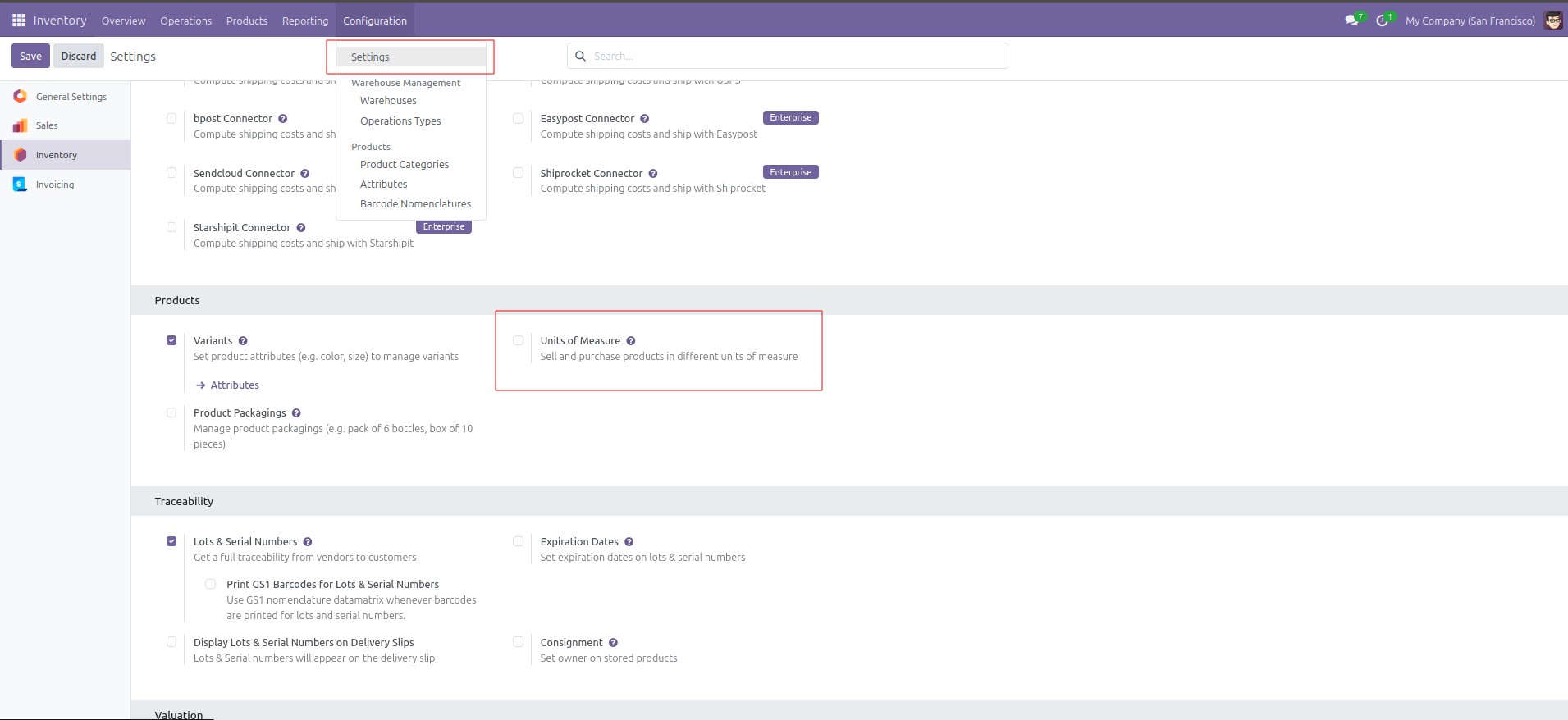Enable the Expiration Dates checkbox
Screen dimensions: 1568x720
pyautogui.click(x=518, y=541)
